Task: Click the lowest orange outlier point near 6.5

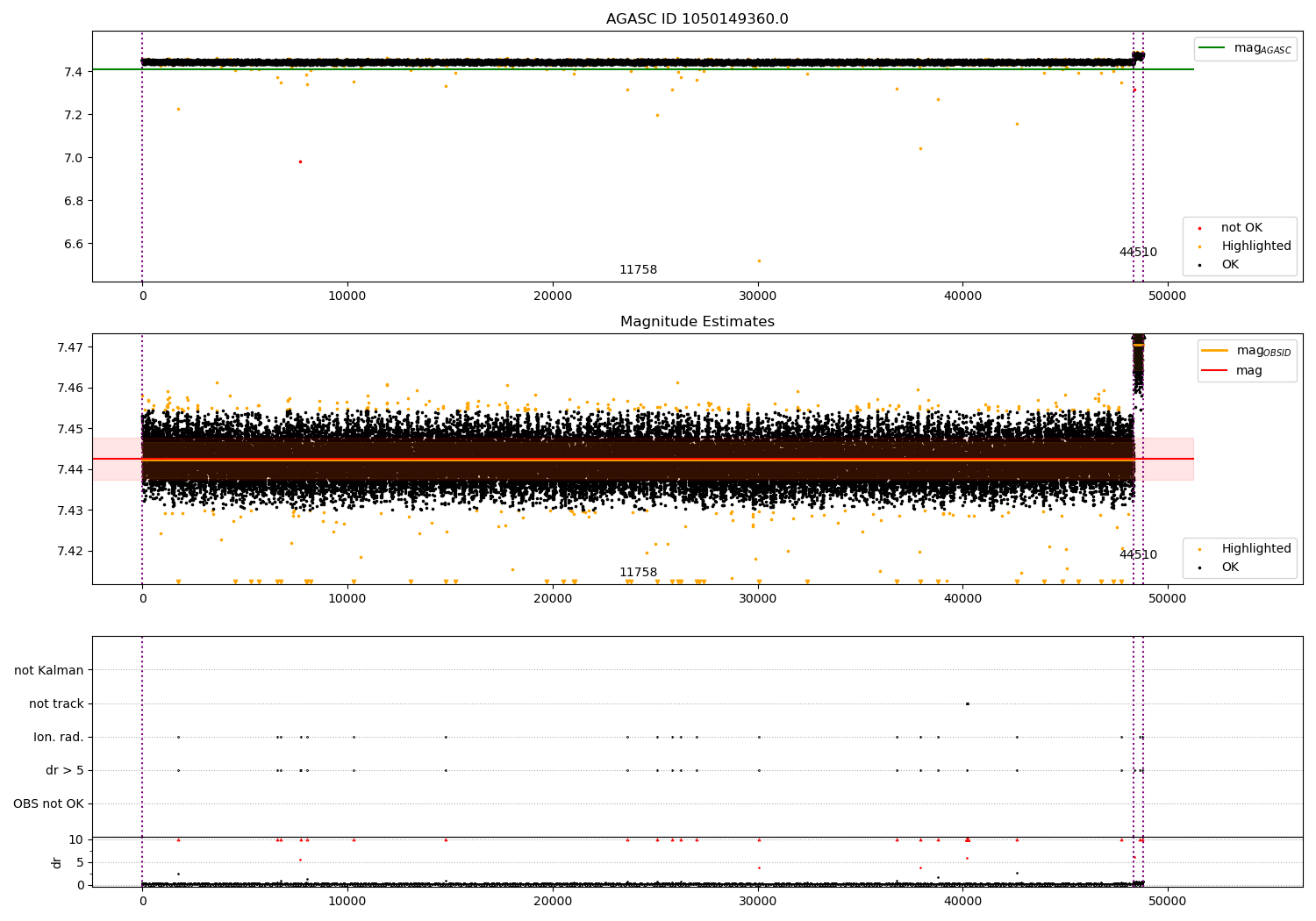Action: pyautogui.click(x=759, y=261)
